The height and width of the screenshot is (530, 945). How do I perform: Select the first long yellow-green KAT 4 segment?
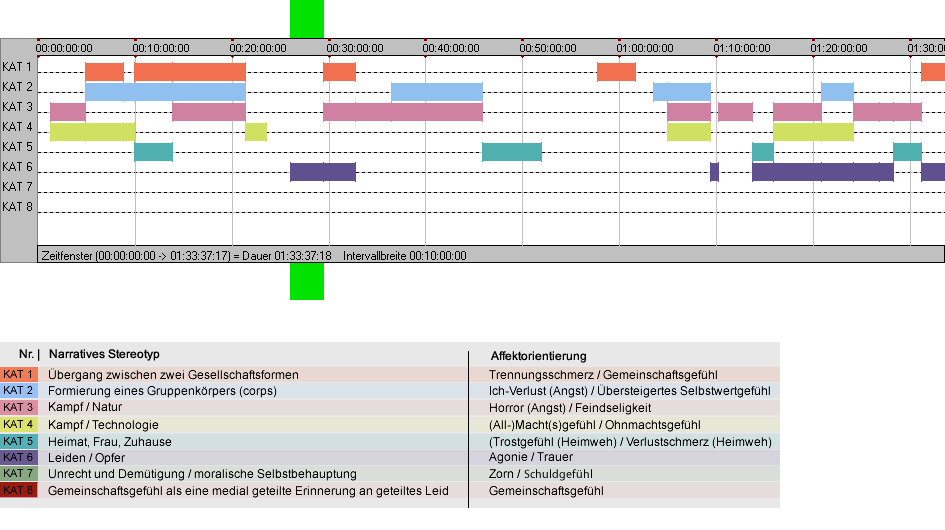pos(93,131)
